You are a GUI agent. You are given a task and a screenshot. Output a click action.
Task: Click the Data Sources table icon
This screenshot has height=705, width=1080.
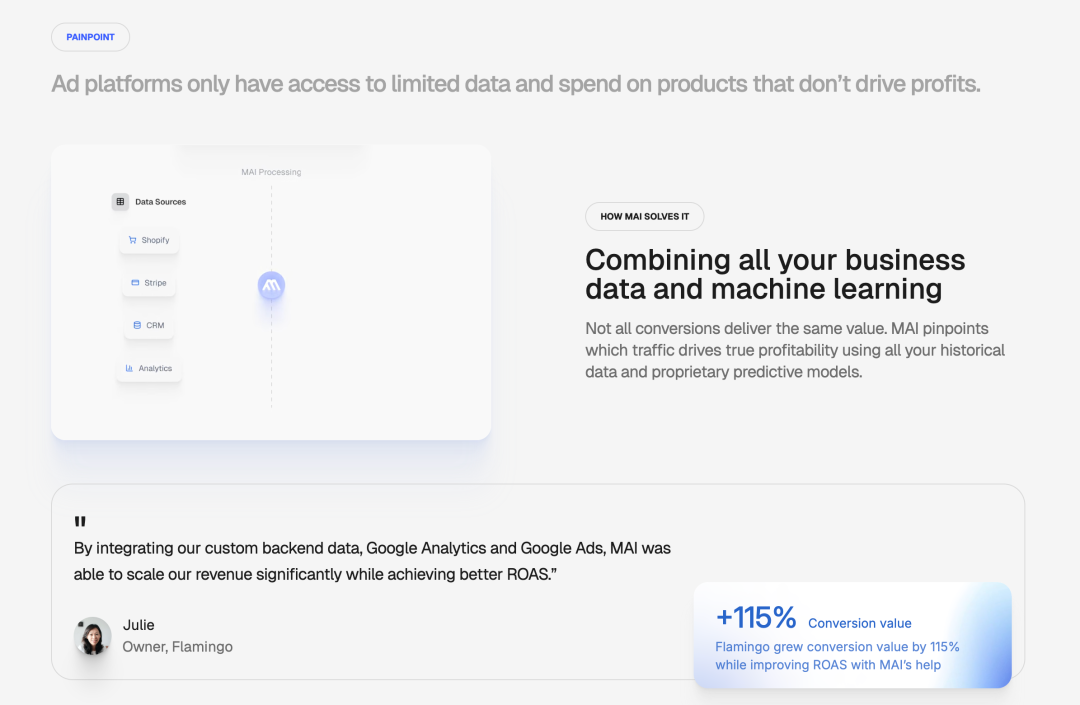coord(120,202)
